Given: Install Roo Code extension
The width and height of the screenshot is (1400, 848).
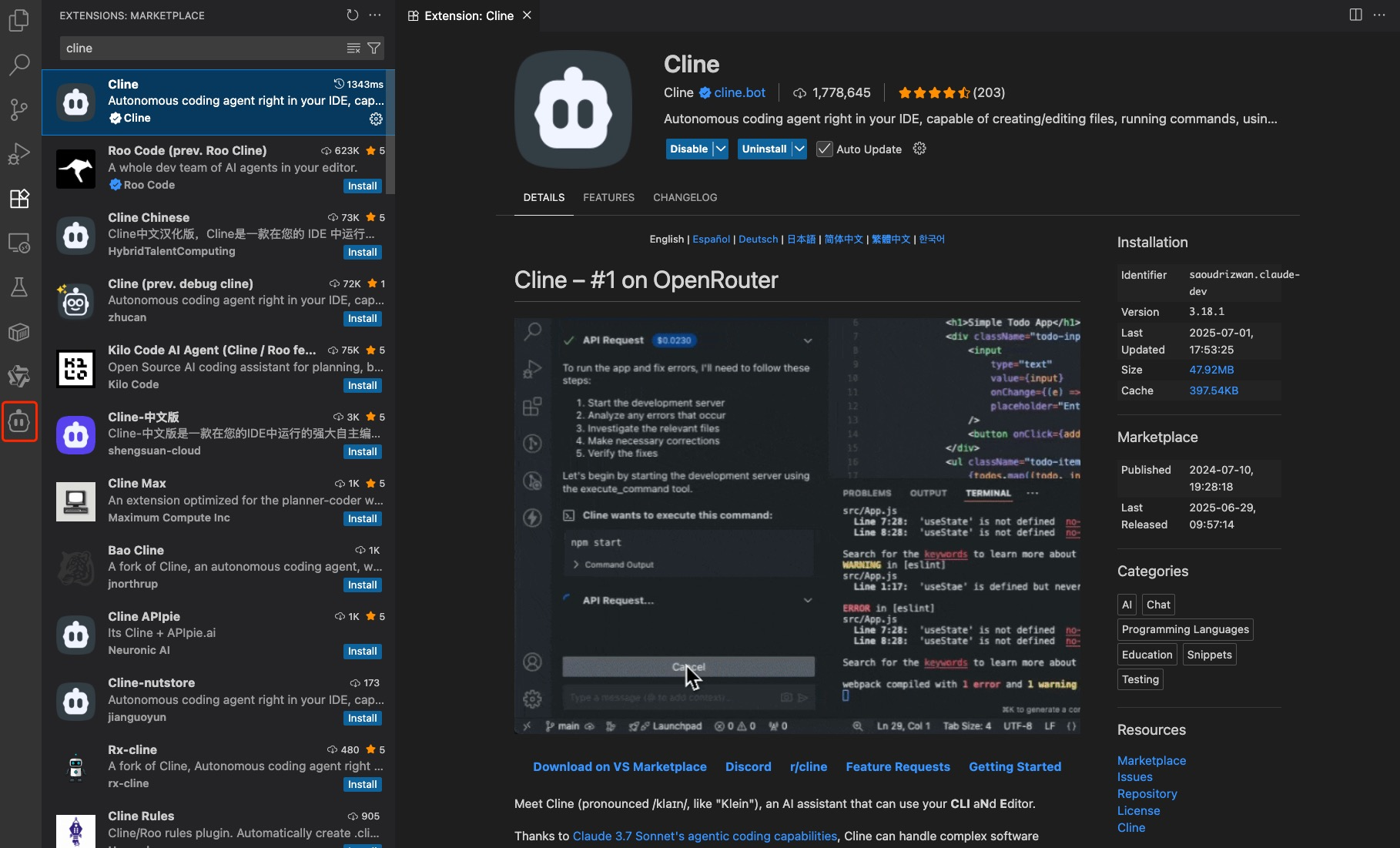Looking at the screenshot, I should coord(362,186).
